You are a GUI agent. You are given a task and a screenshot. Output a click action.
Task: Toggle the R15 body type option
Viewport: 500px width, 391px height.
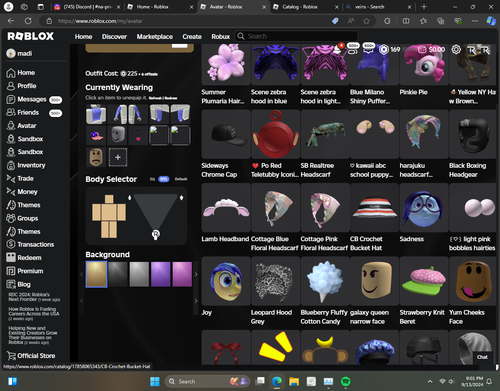point(163,179)
